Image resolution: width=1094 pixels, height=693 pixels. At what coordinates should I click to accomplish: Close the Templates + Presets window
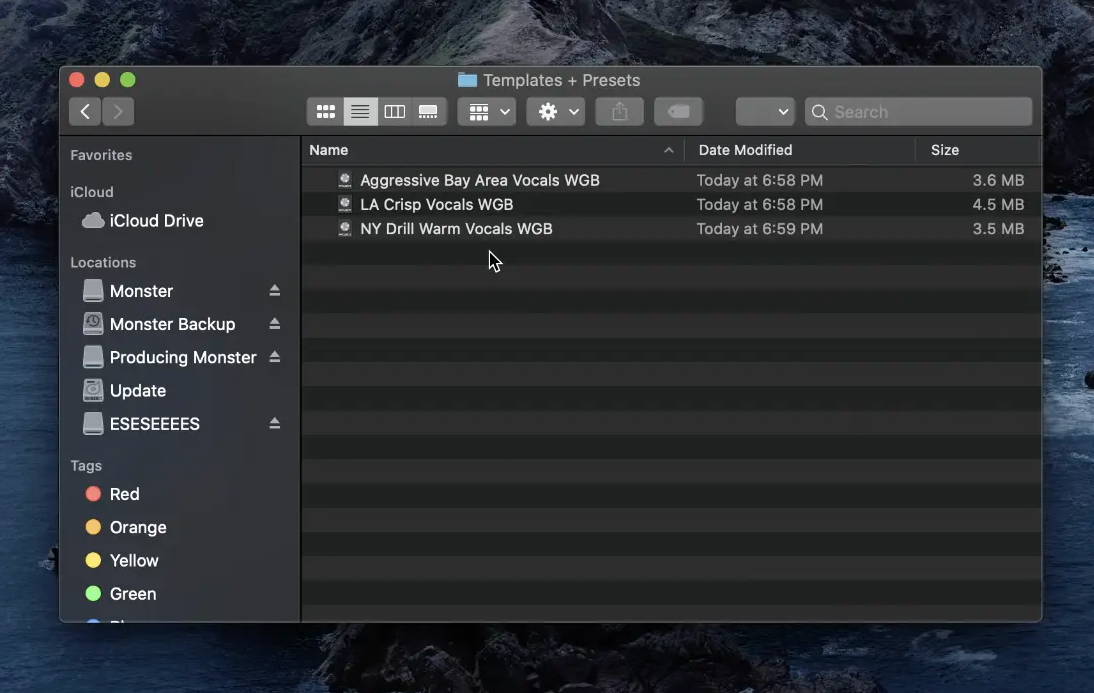point(77,80)
